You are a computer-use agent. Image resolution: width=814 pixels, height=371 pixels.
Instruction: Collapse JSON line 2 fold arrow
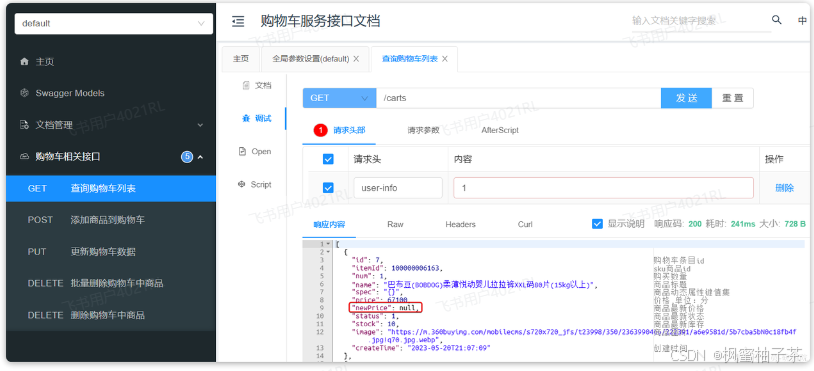pos(328,252)
